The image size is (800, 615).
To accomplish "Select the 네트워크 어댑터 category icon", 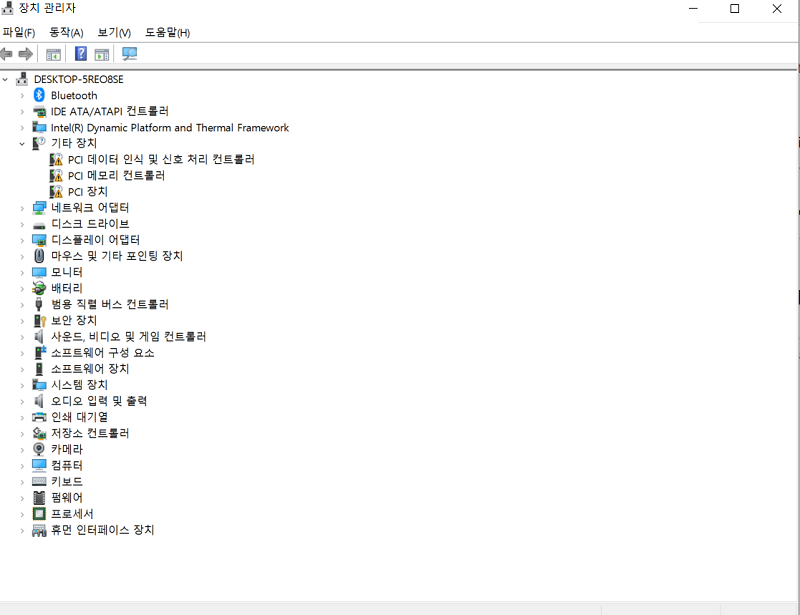I will 39,207.
